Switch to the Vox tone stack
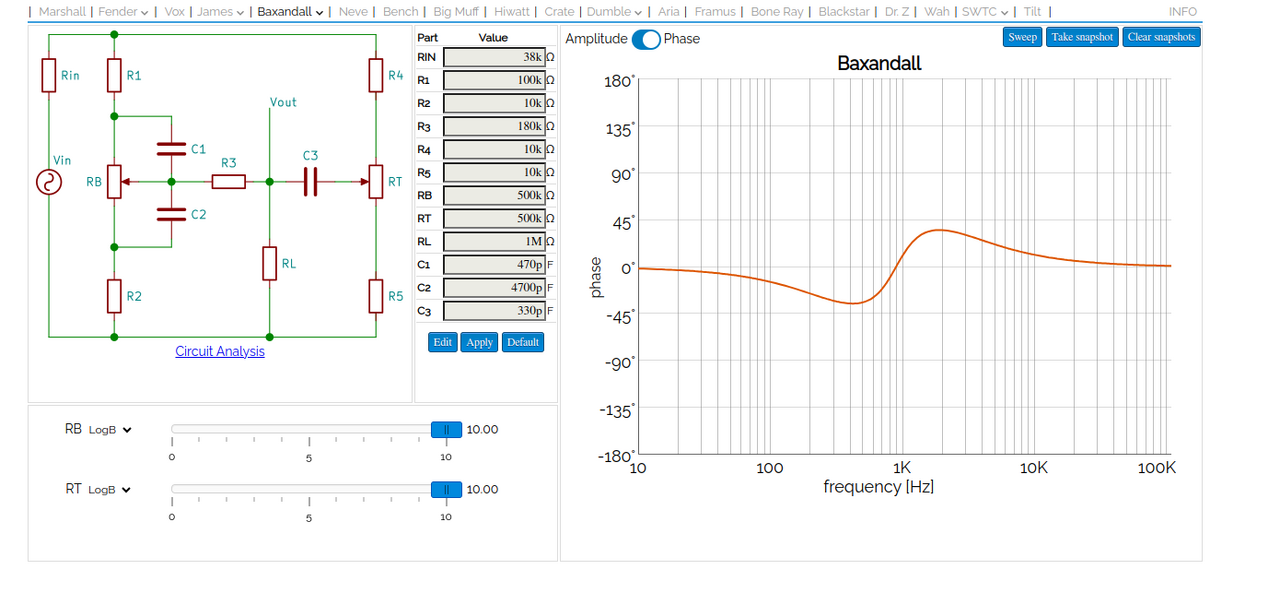Image resolution: width=1280 pixels, height=605 pixels. [175, 12]
